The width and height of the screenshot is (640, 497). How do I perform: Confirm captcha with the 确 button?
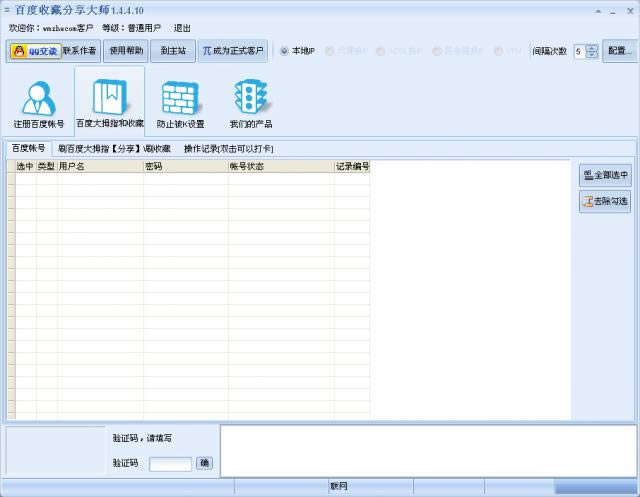click(204, 463)
